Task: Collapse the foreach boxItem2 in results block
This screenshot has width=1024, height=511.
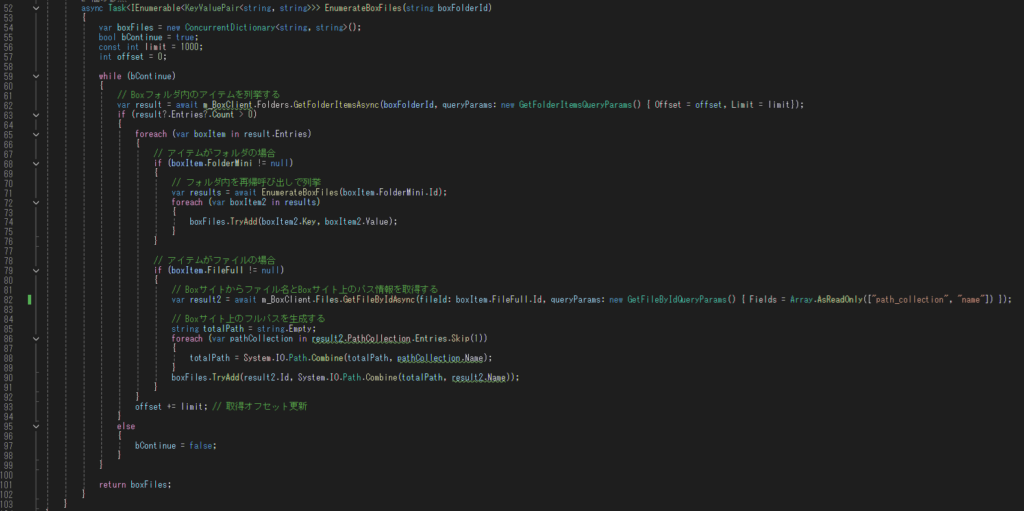Action: (x=37, y=202)
